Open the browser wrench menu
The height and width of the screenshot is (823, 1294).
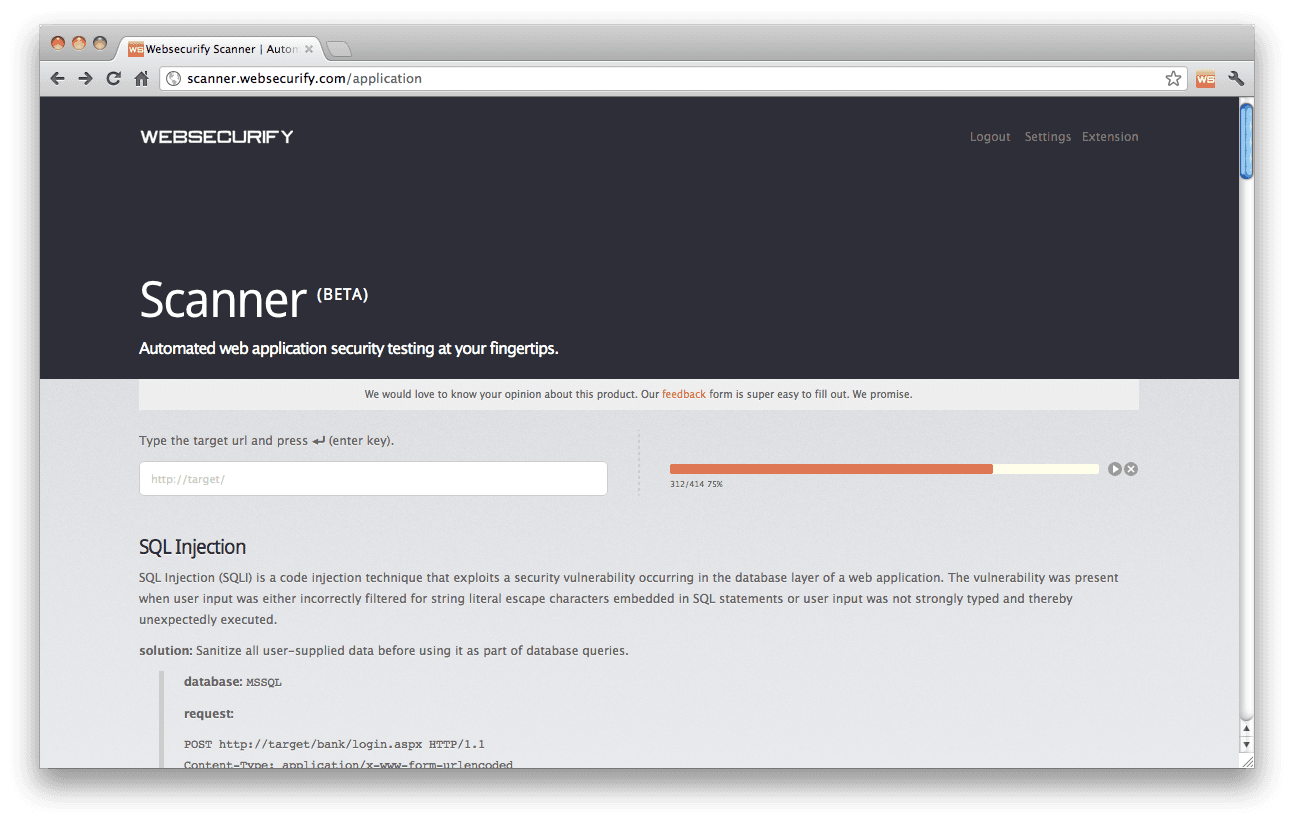tap(1236, 79)
